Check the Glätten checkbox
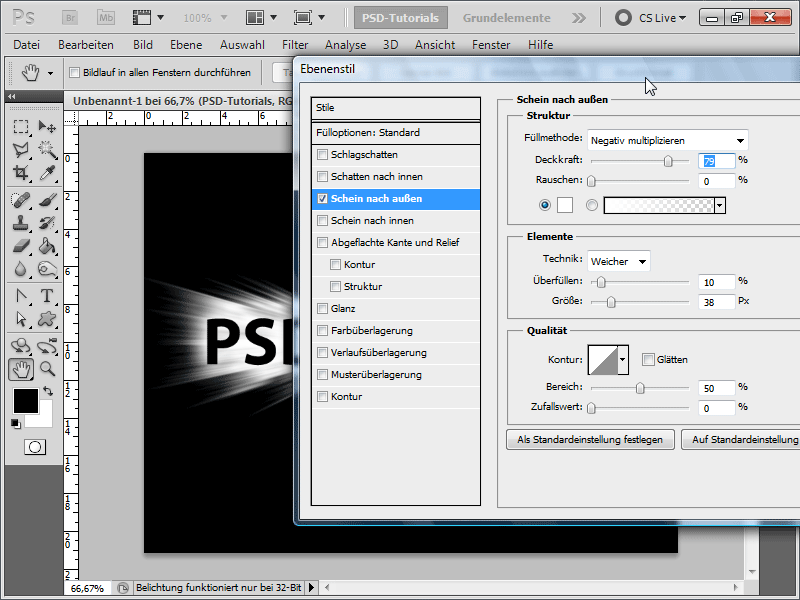The height and width of the screenshot is (600, 800). 648,360
